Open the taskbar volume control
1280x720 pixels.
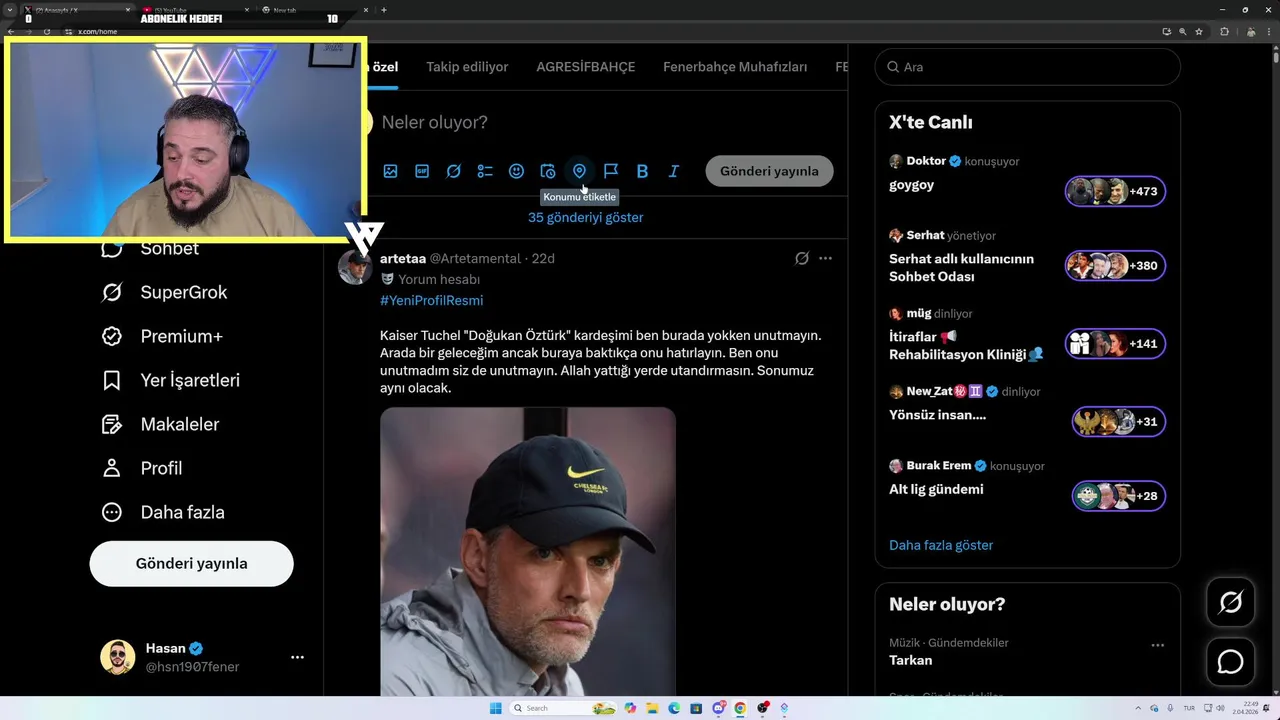(x=1221, y=708)
